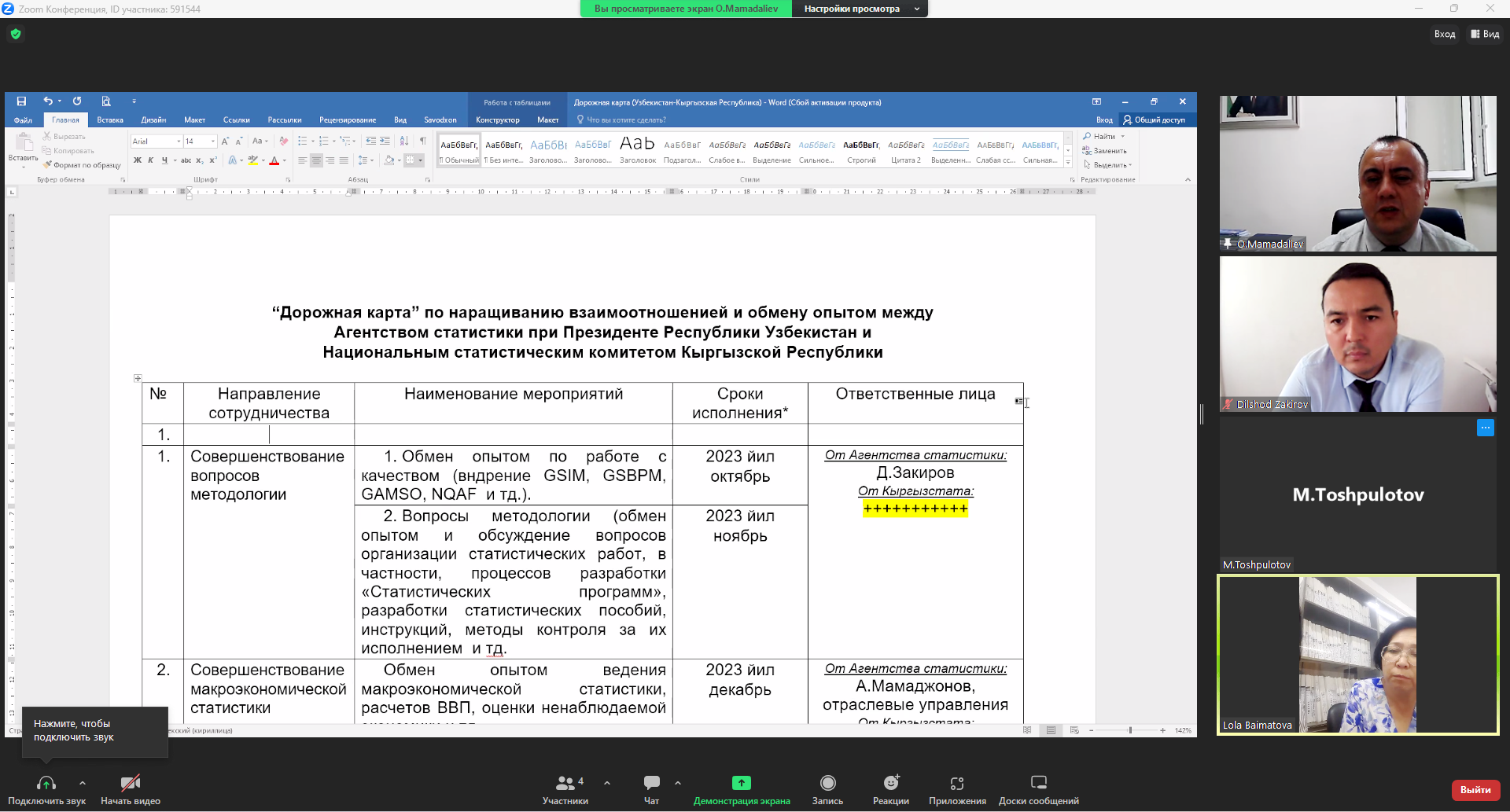Click the Демонстрация экрана share icon
This screenshot has height=812, width=1510.
(x=741, y=783)
